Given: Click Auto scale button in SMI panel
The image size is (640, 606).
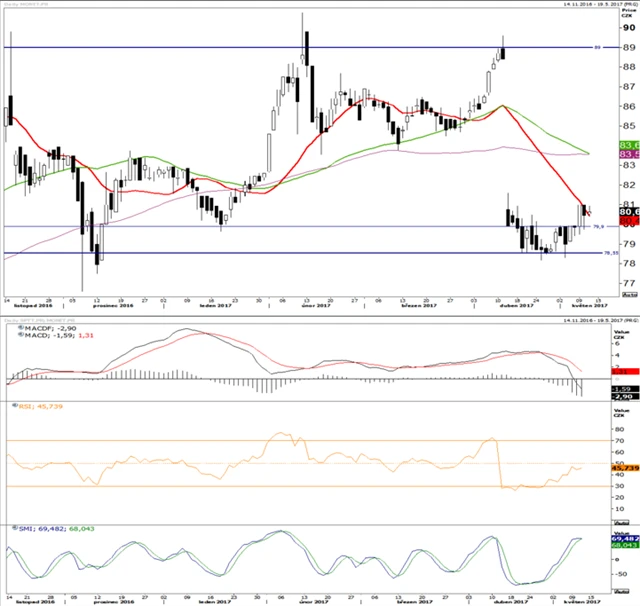Looking at the screenshot, I should click(628, 589).
